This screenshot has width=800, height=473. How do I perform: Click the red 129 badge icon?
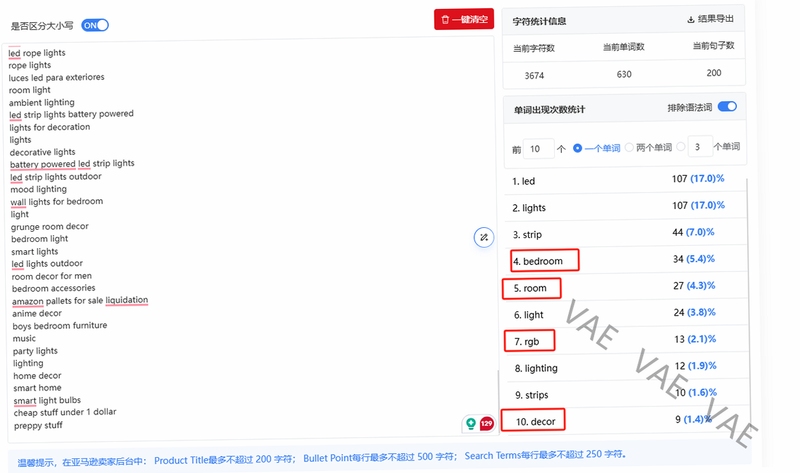[x=487, y=423]
